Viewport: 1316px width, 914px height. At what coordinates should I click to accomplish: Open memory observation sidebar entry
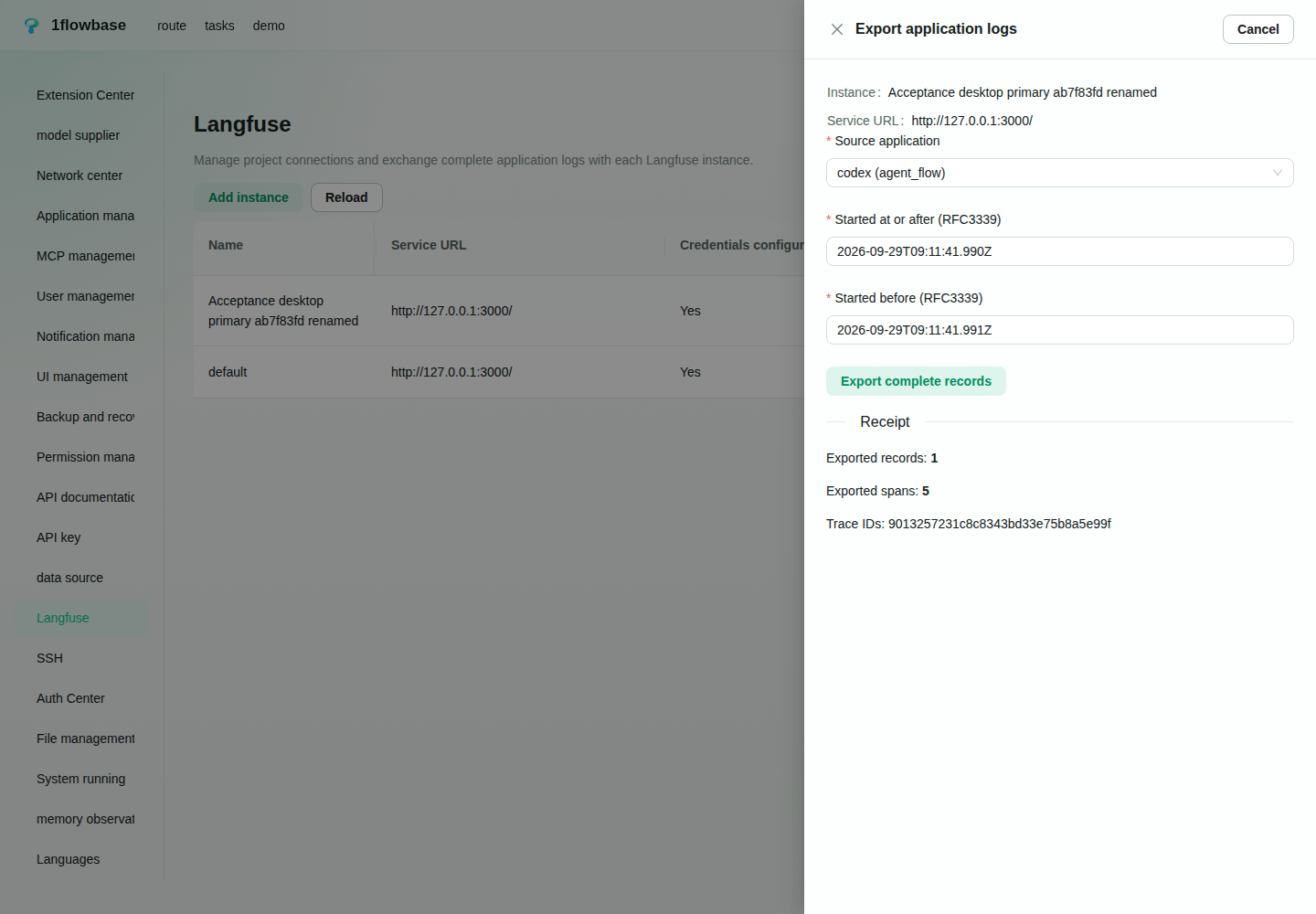82,819
